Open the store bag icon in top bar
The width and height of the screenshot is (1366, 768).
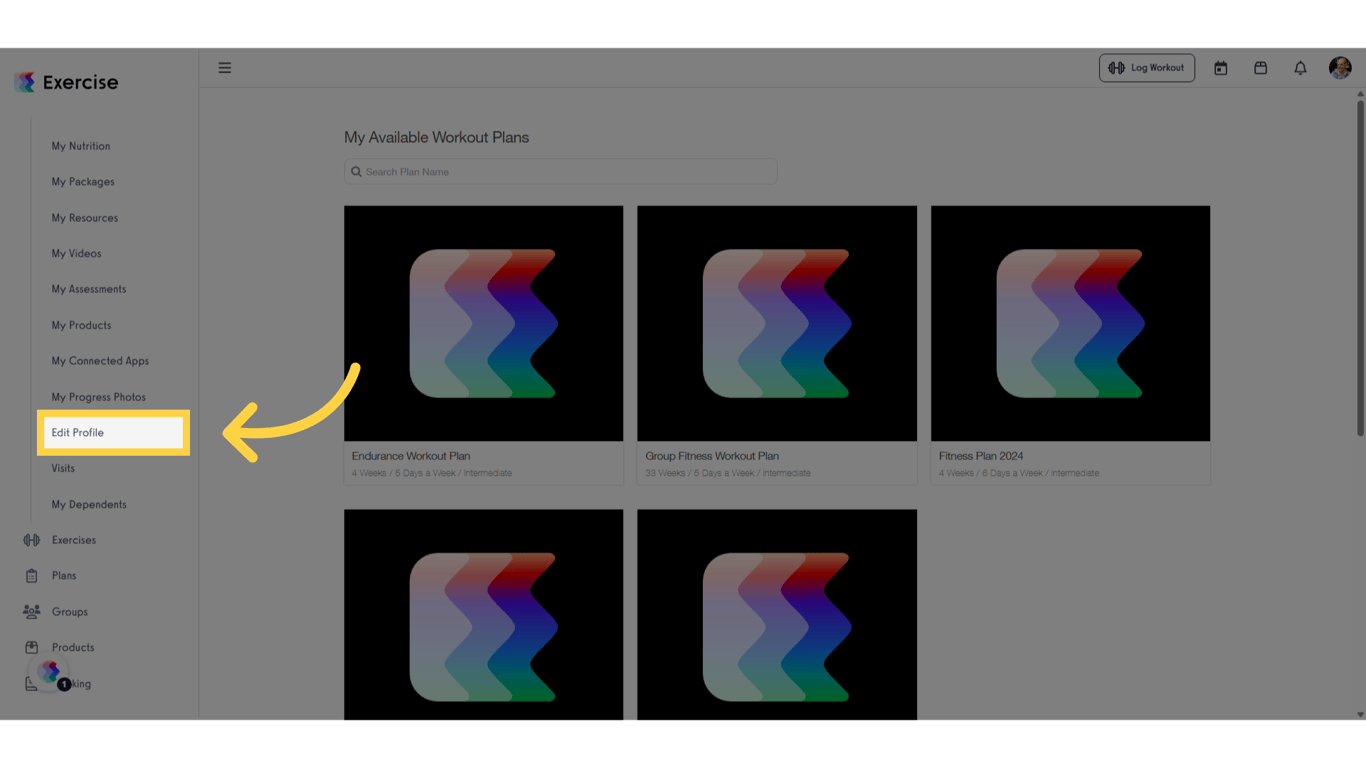click(1261, 68)
